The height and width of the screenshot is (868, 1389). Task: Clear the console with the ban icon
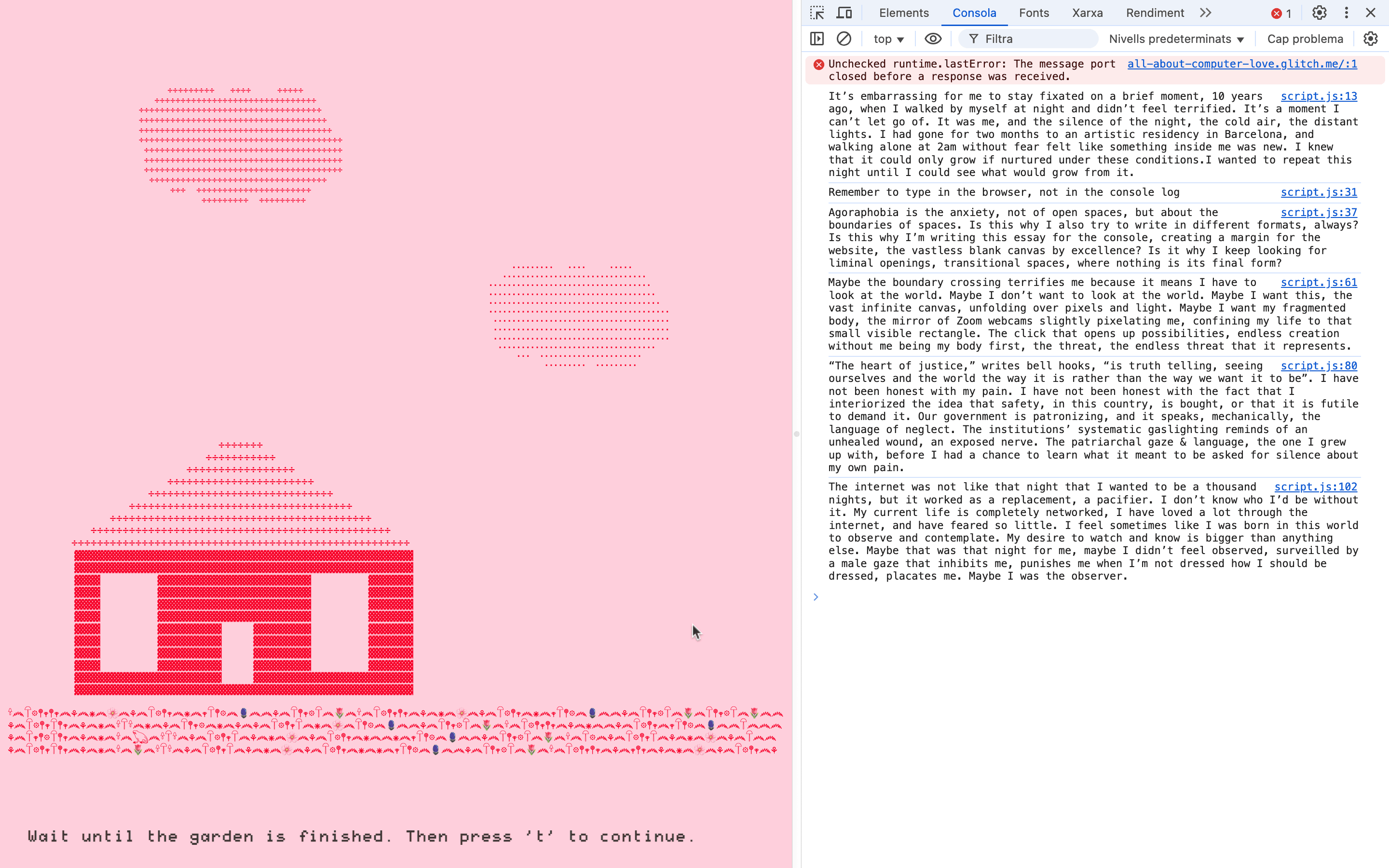[844, 39]
